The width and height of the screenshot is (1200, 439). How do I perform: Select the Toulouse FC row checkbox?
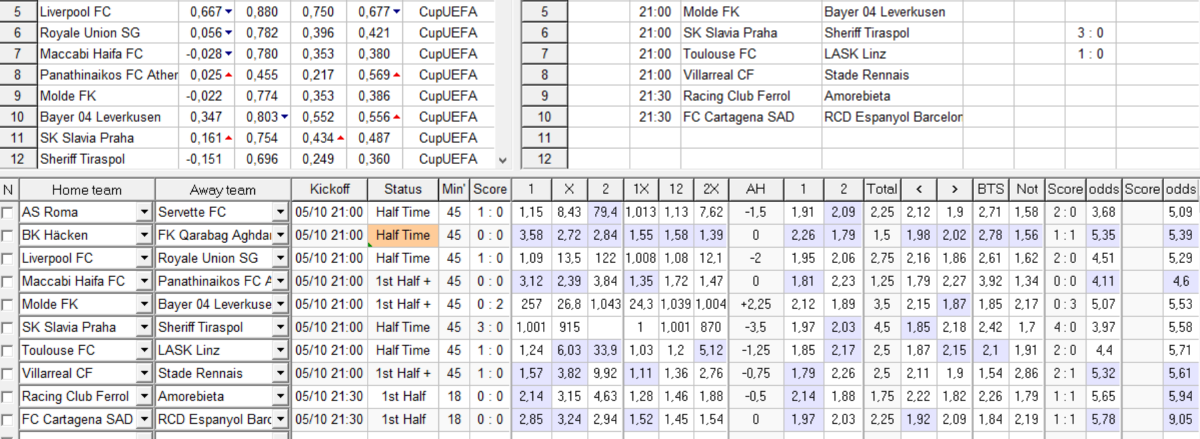tap(9, 349)
